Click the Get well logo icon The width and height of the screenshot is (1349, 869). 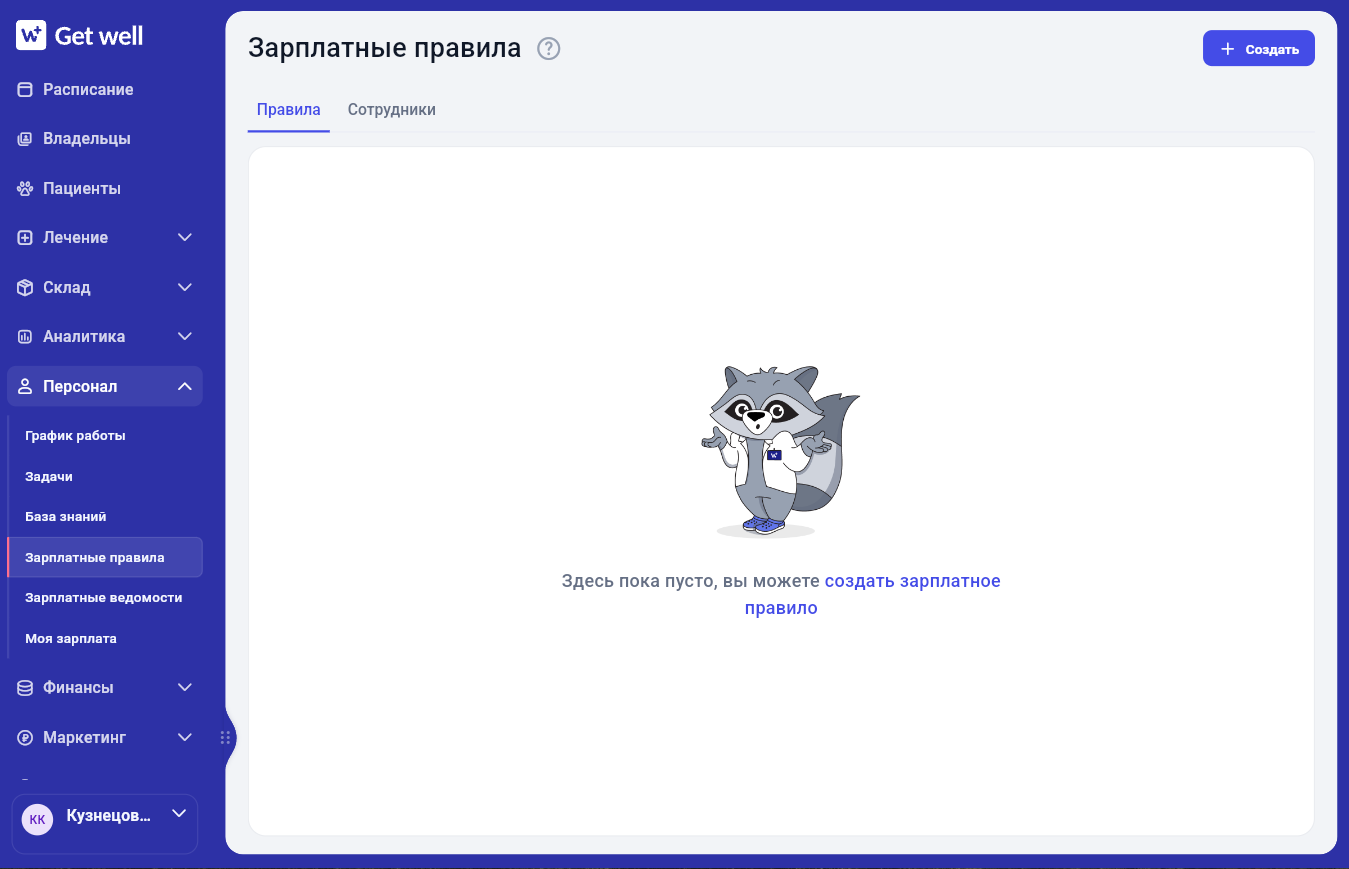coord(31,36)
